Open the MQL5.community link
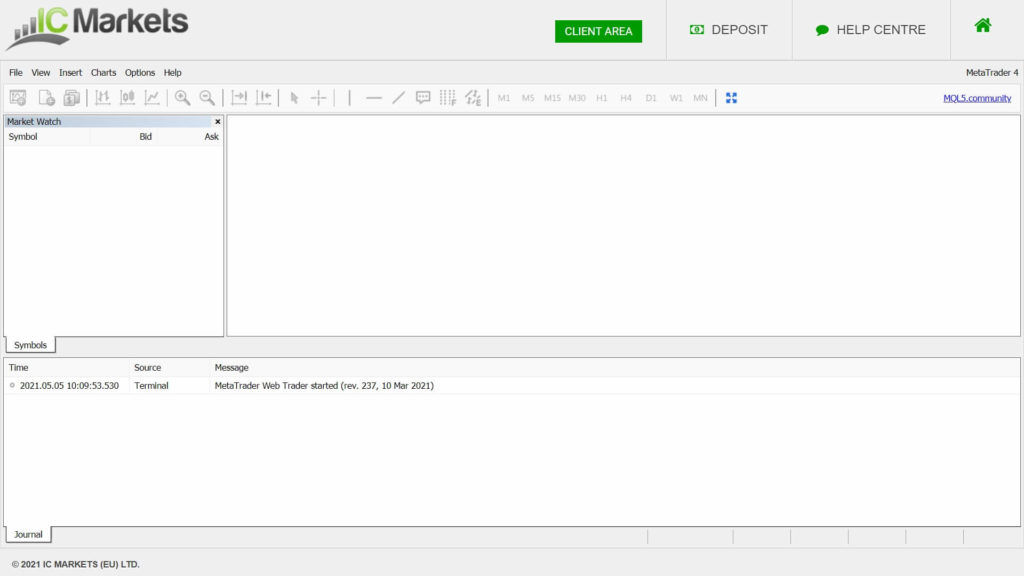The image size is (1024, 576). (x=977, y=98)
